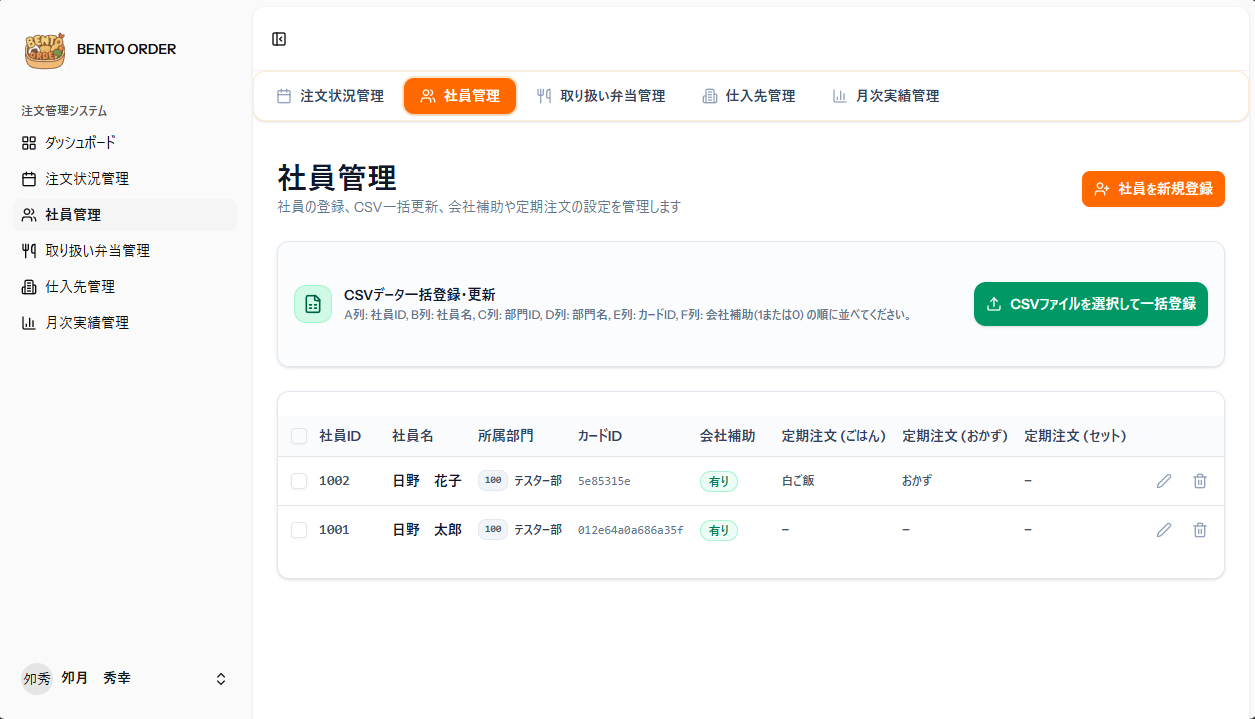This screenshot has width=1255, height=719.
Task: Open the 月次実績管理 top tab
Action: click(886, 96)
